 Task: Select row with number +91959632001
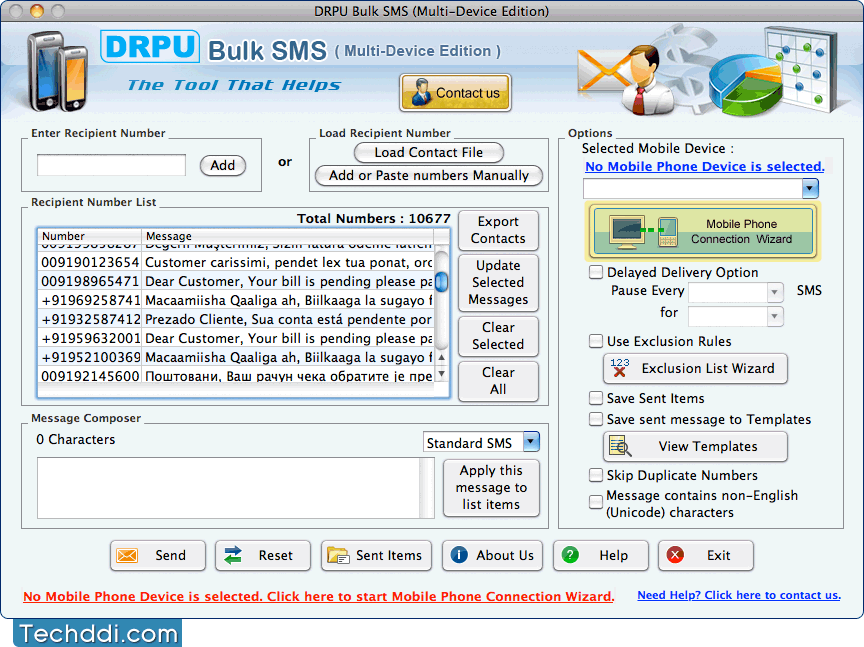coord(237,338)
